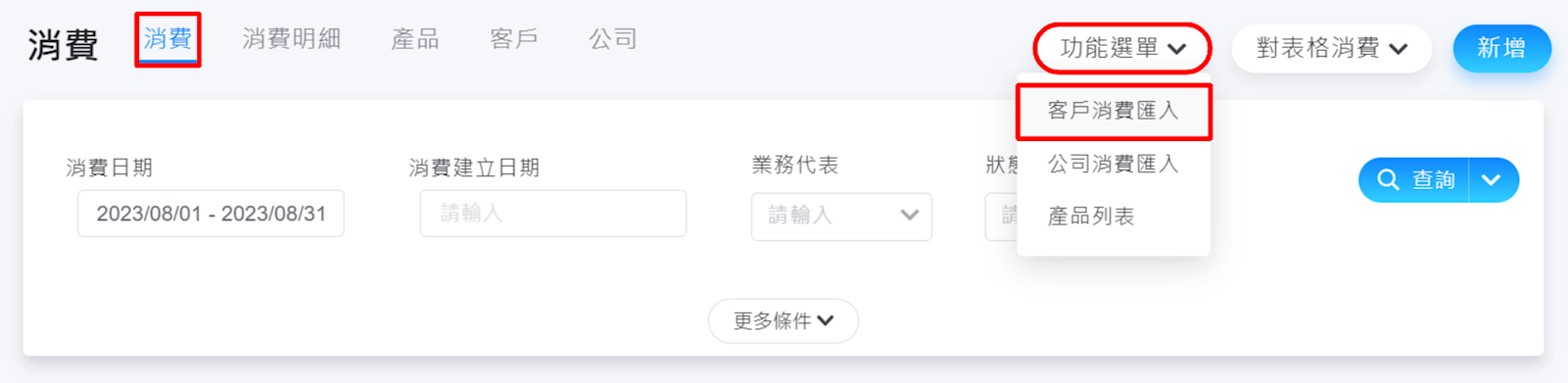Open the 業務代表 dropdown arrow
Screen dimensions: 1568x383
pos(910,215)
